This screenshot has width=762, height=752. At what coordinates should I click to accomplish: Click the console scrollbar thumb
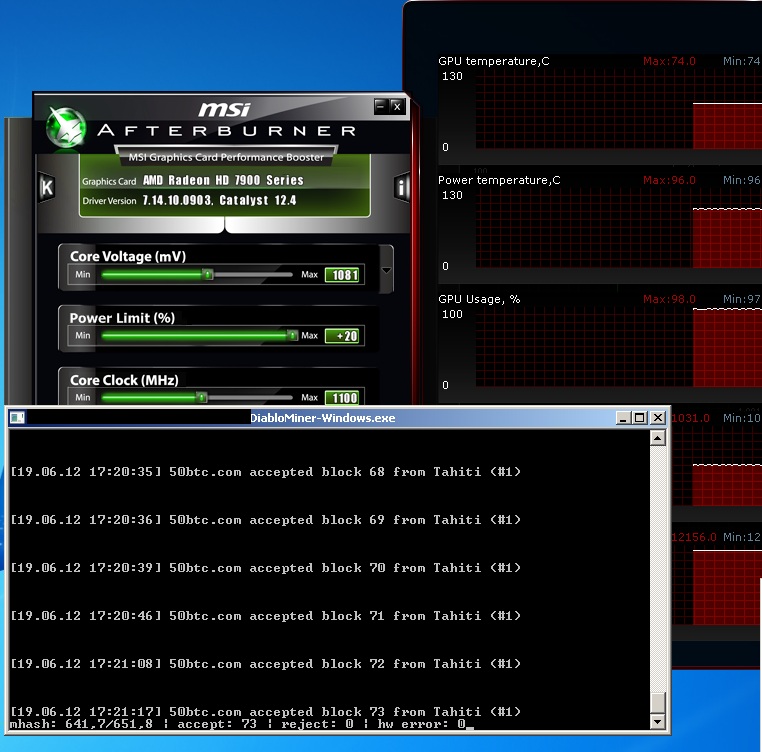pyautogui.click(x=658, y=702)
